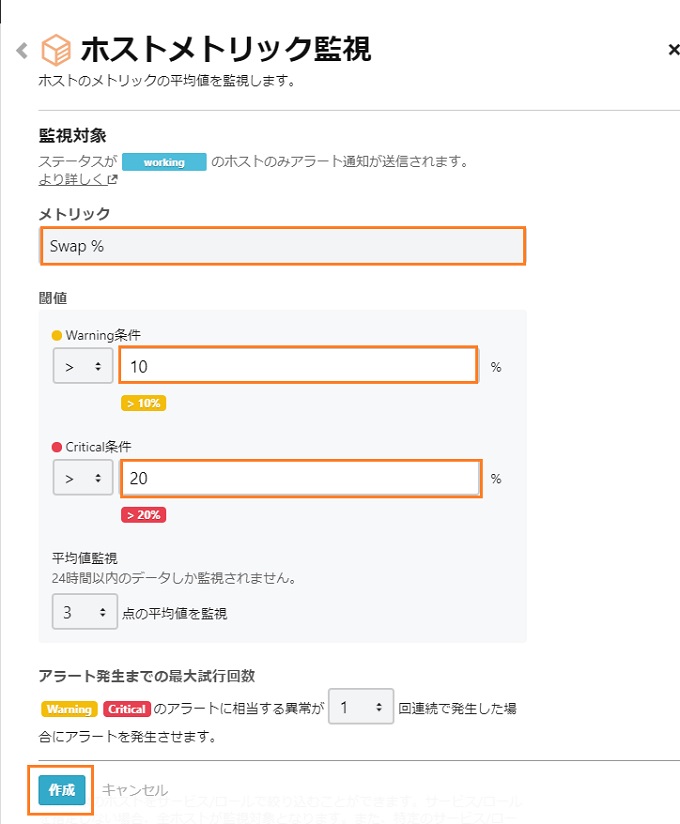The width and height of the screenshot is (680, 824).
Task: Click the Critical threshold field showing 20
Action: (x=301, y=478)
